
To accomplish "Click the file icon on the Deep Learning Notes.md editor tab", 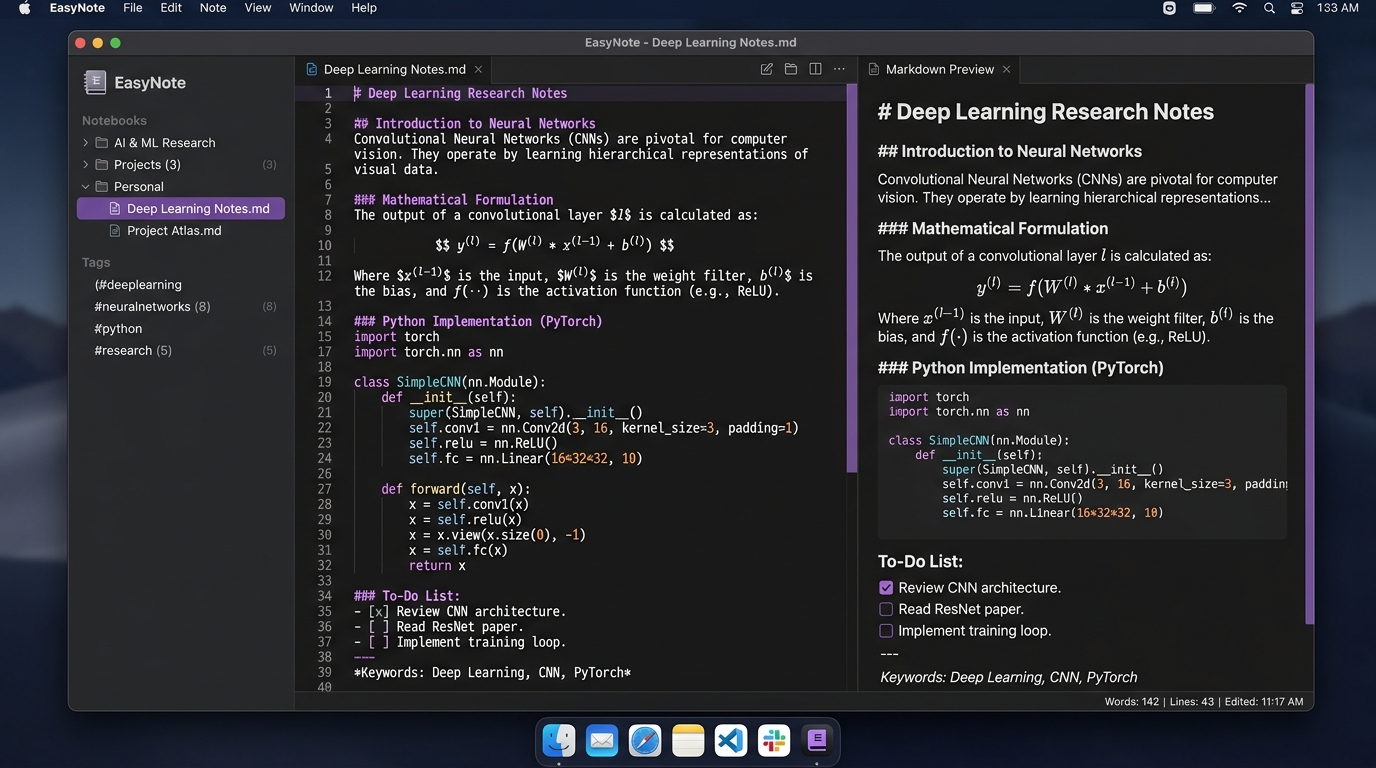I will coord(312,69).
